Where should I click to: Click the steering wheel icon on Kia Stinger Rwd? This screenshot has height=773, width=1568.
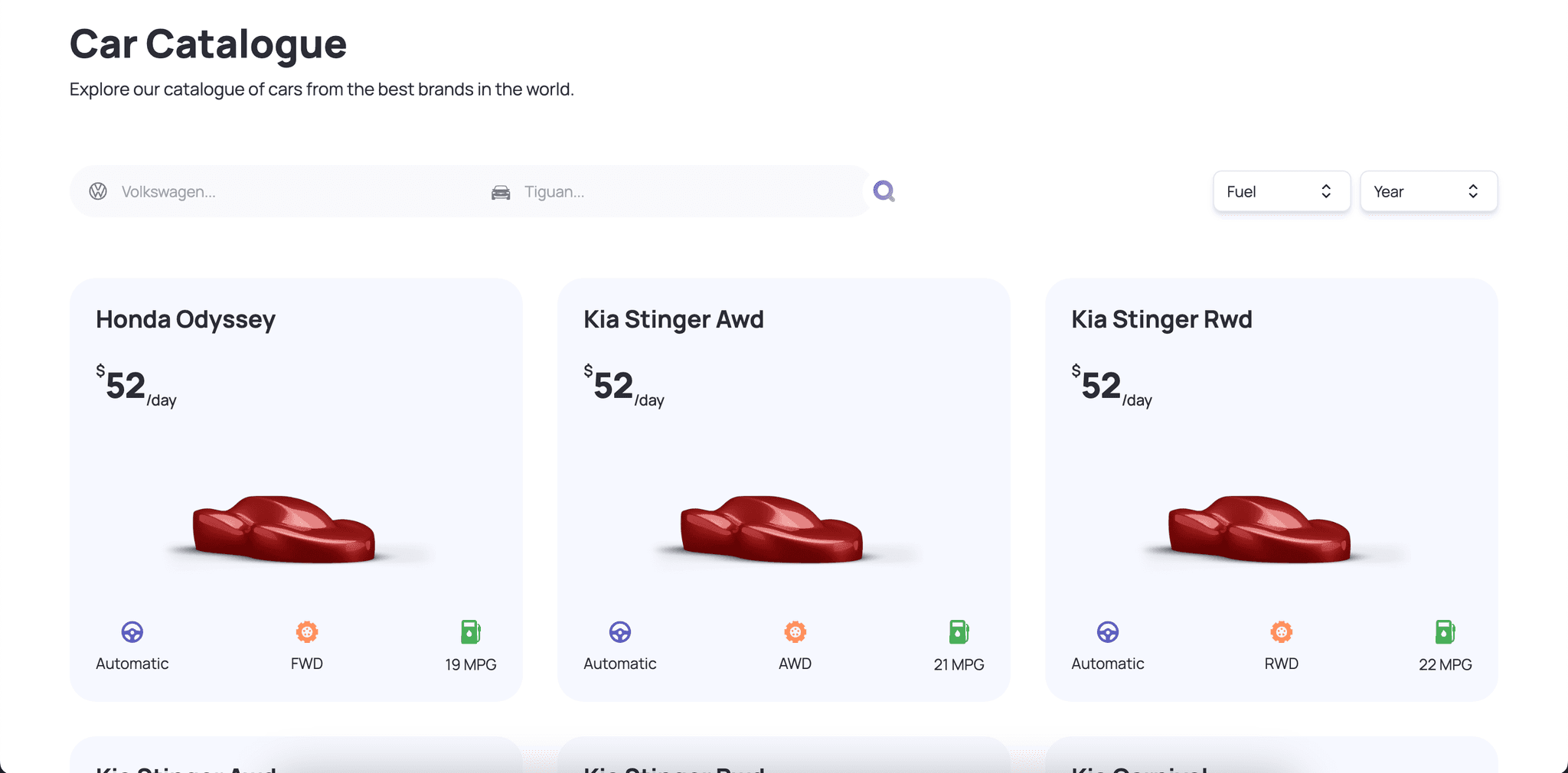coord(1107,631)
